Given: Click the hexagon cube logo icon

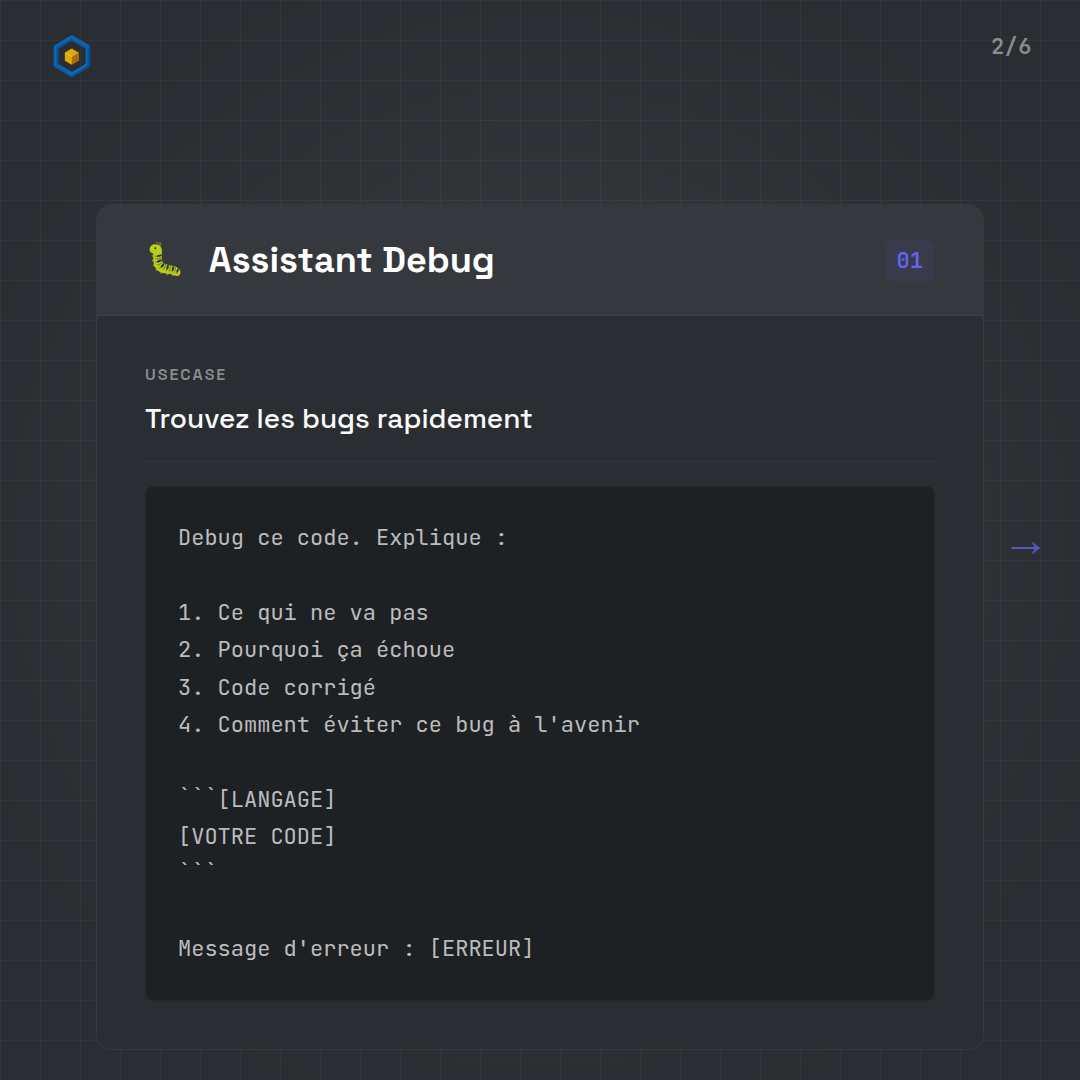Looking at the screenshot, I should (72, 56).
